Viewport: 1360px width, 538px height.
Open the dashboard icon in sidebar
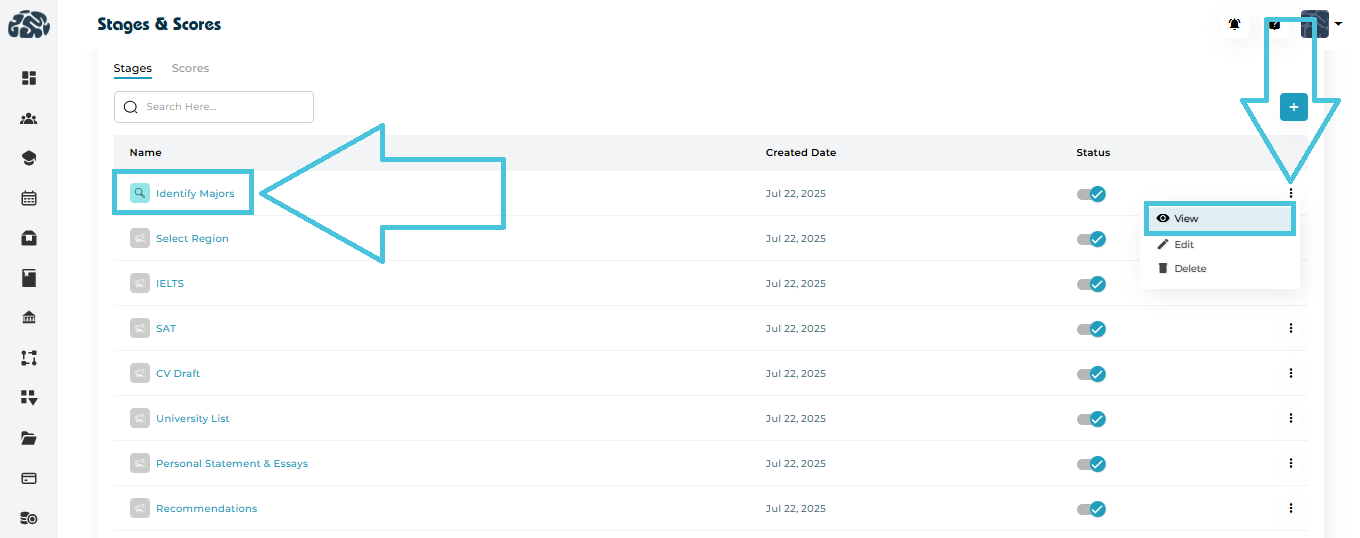[29, 78]
